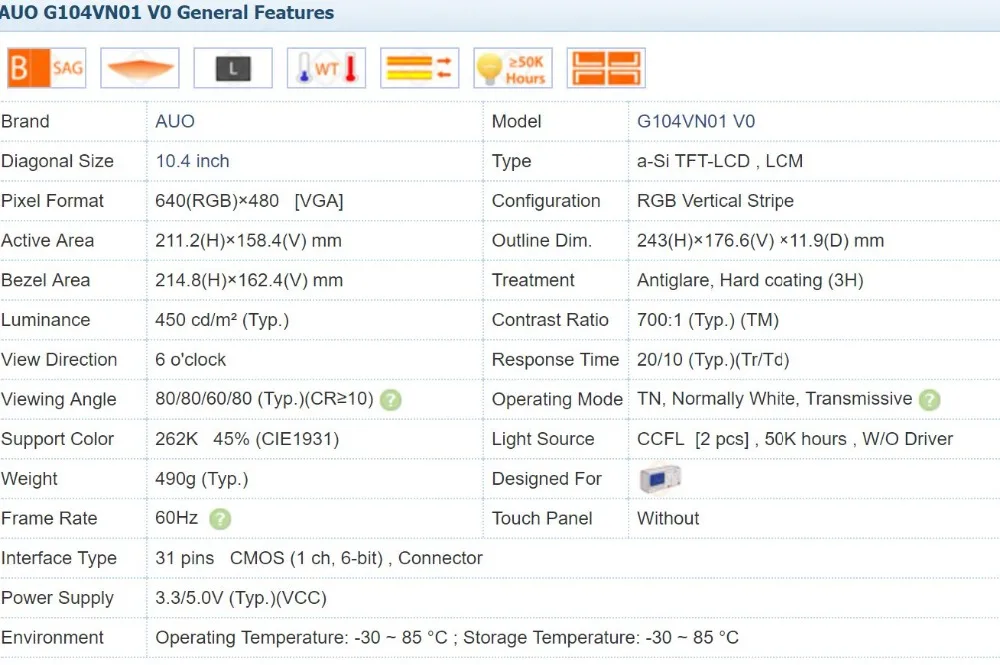
Task: Open the AUO brand link
Action: pyautogui.click(x=175, y=121)
